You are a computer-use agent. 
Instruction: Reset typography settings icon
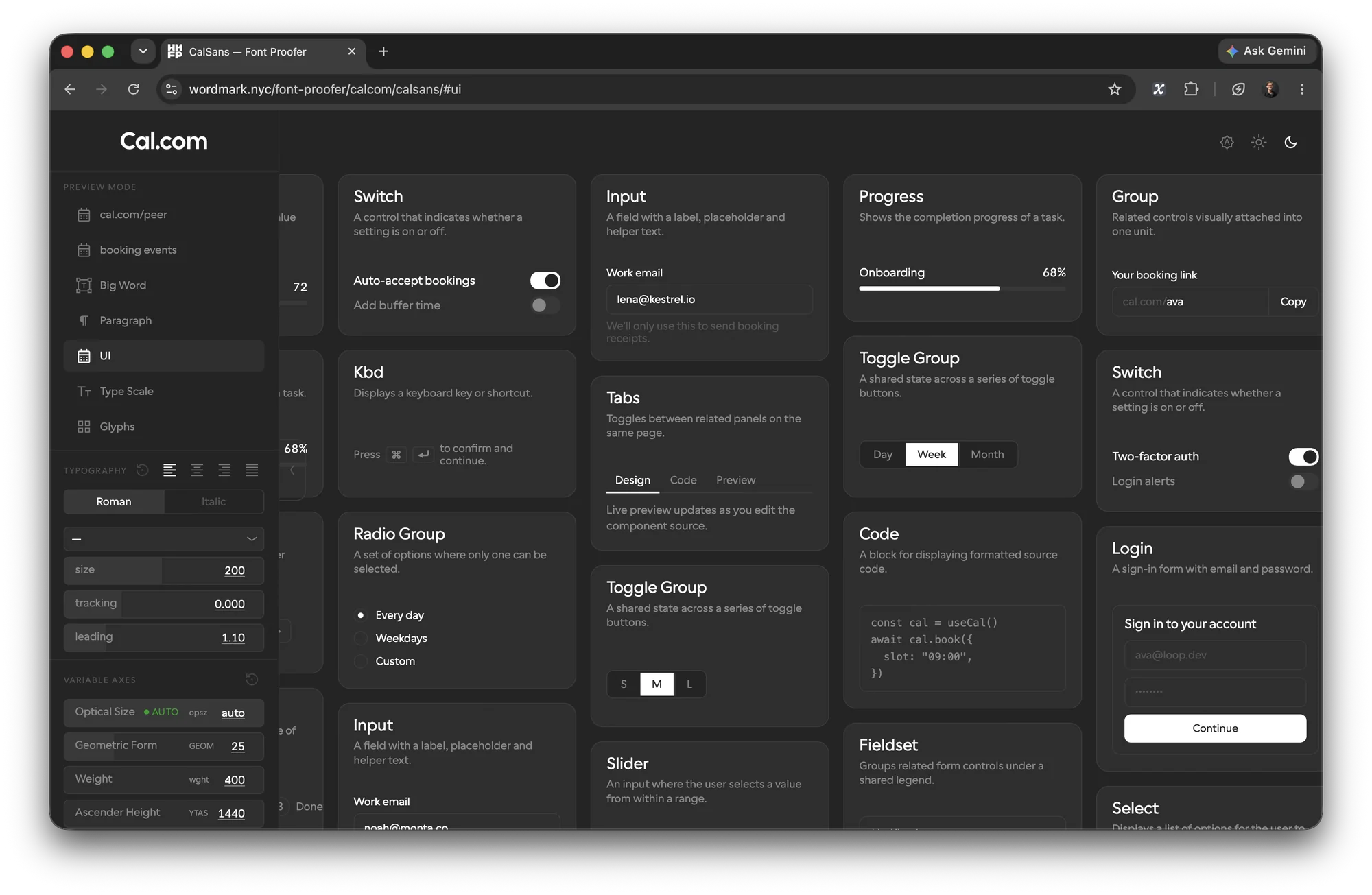pos(142,470)
